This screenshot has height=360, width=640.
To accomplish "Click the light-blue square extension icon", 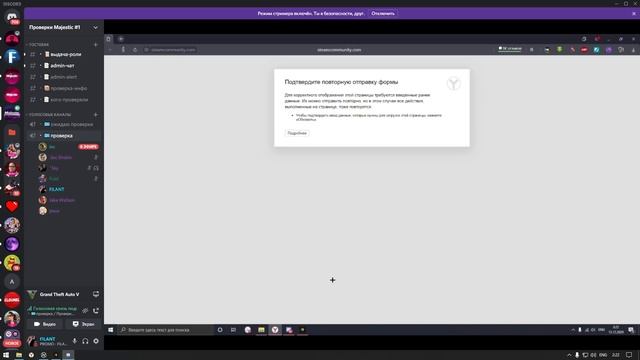I will click(x=596, y=50).
